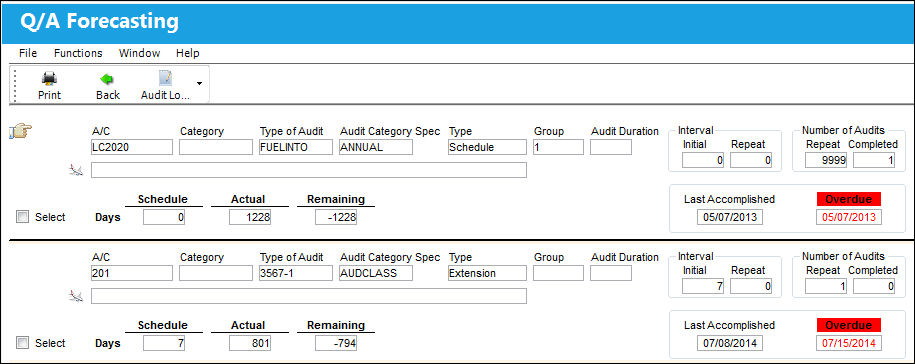Click the red Overdue label for 201

[x=848, y=325]
